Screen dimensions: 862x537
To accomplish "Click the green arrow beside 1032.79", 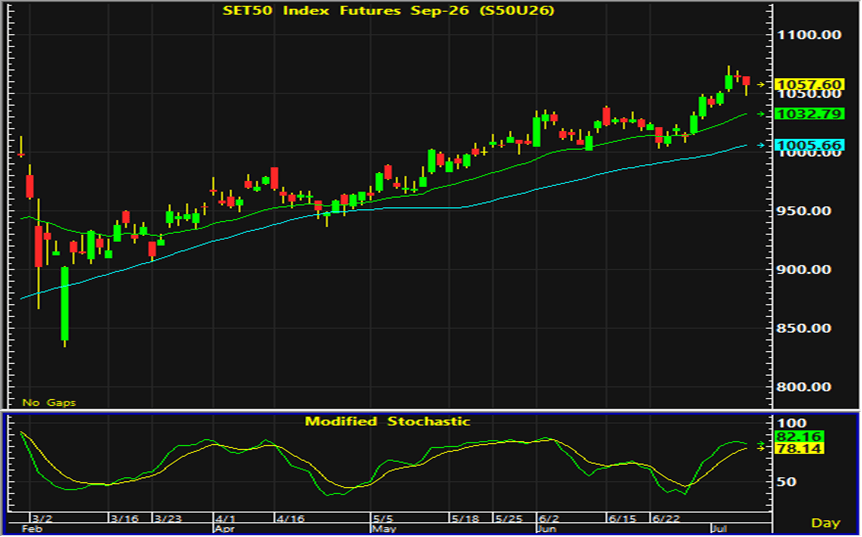I will [x=761, y=114].
